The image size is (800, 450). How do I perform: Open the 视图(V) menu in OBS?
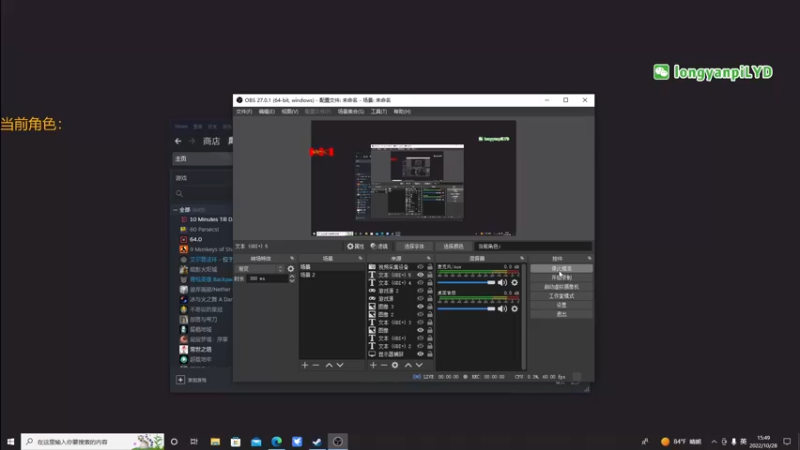tap(289, 112)
